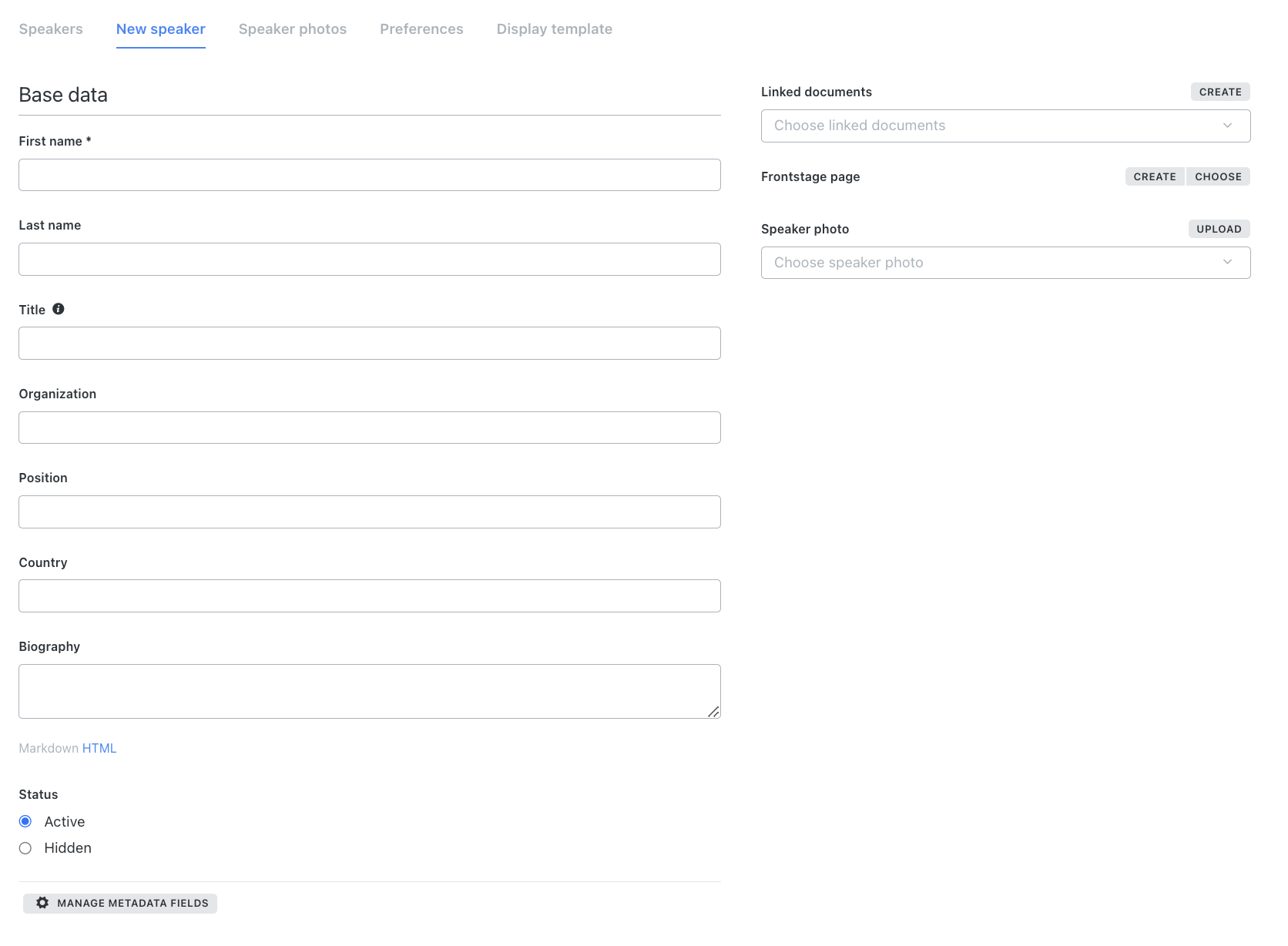The height and width of the screenshot is (946, 1288).
Task: Click the Title info icon
Action: click(x=59, y=309)
